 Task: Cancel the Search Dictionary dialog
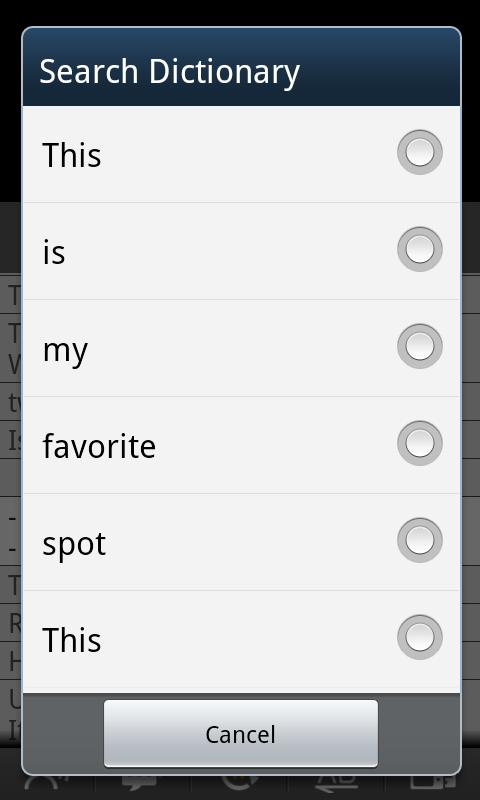[x=241, y=733]
